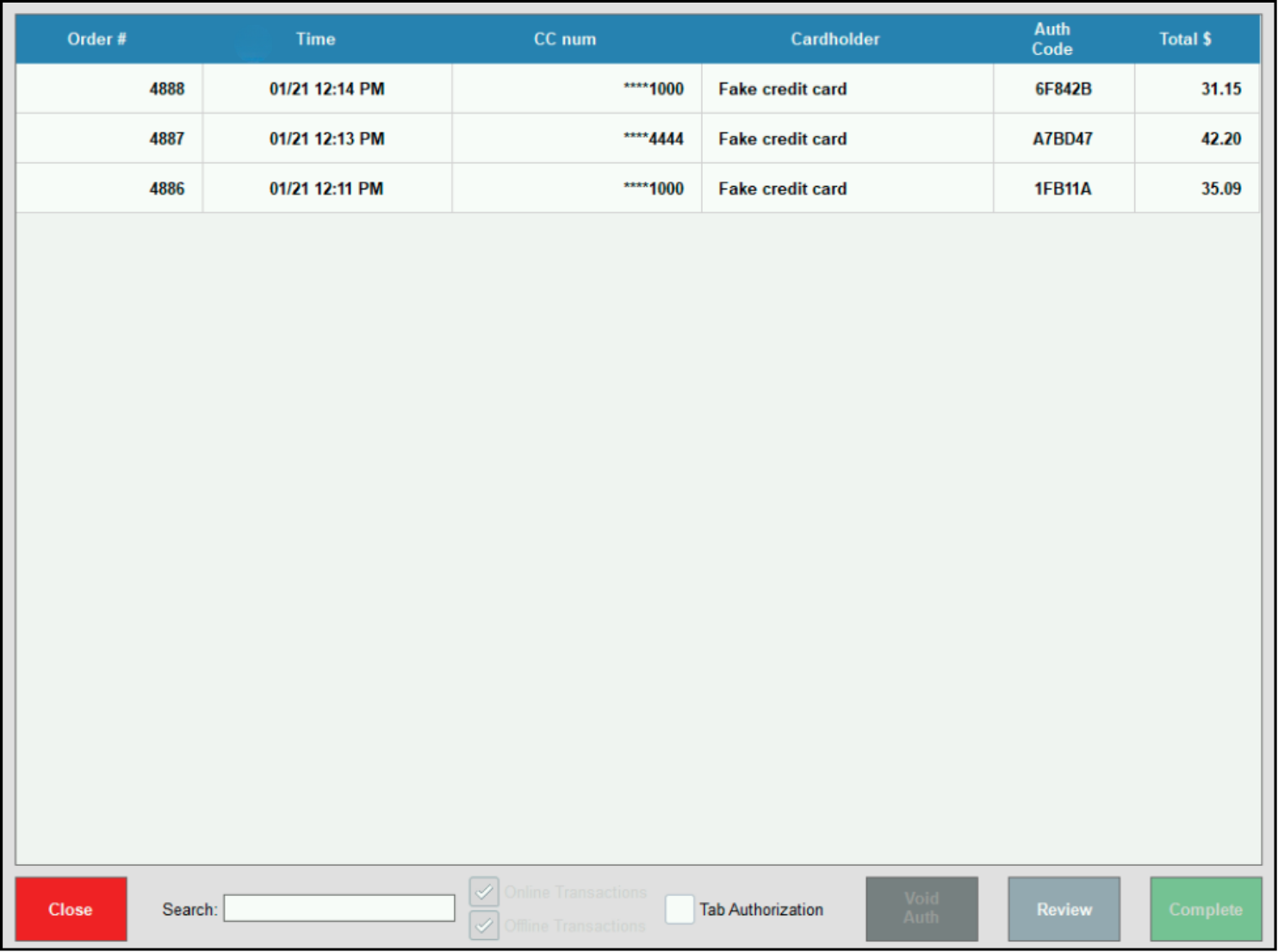
Task: Click inside the Search input field
Action: tap(338, 907)
